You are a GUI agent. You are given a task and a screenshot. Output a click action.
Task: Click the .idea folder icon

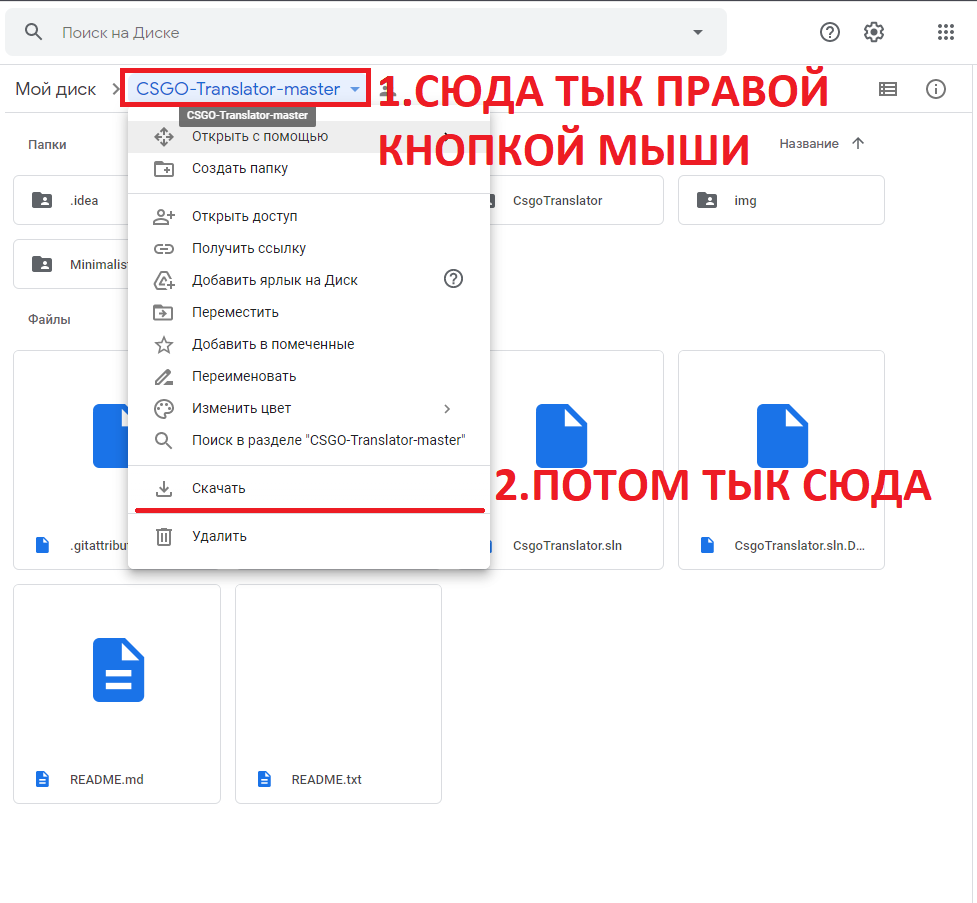pyautogui.click(x=42, y=200)
